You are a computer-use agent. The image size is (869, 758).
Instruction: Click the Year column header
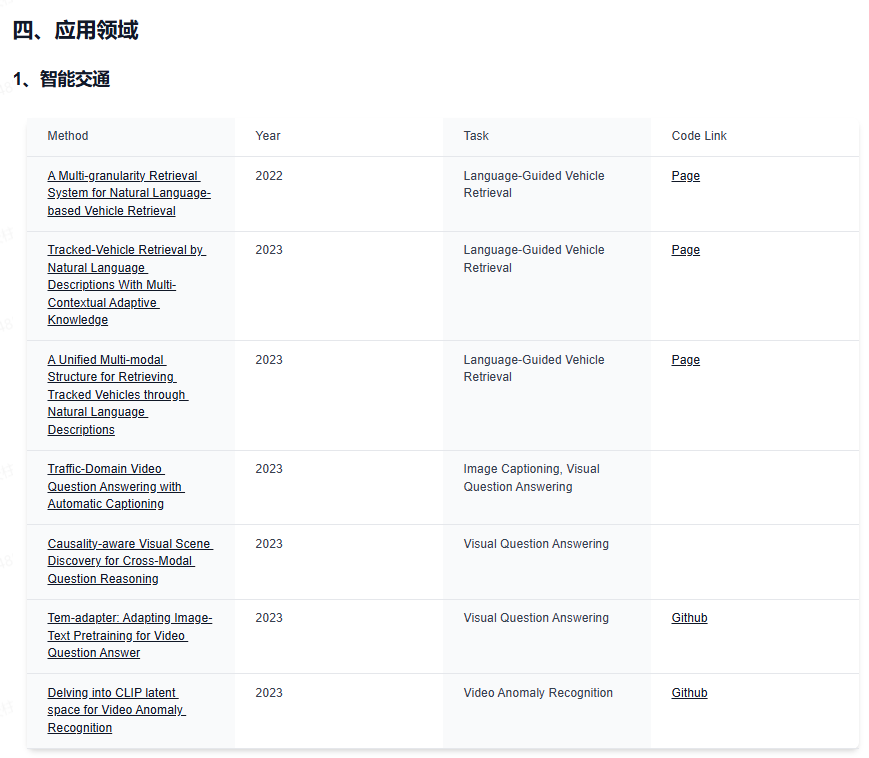click(x=268, y=136)
